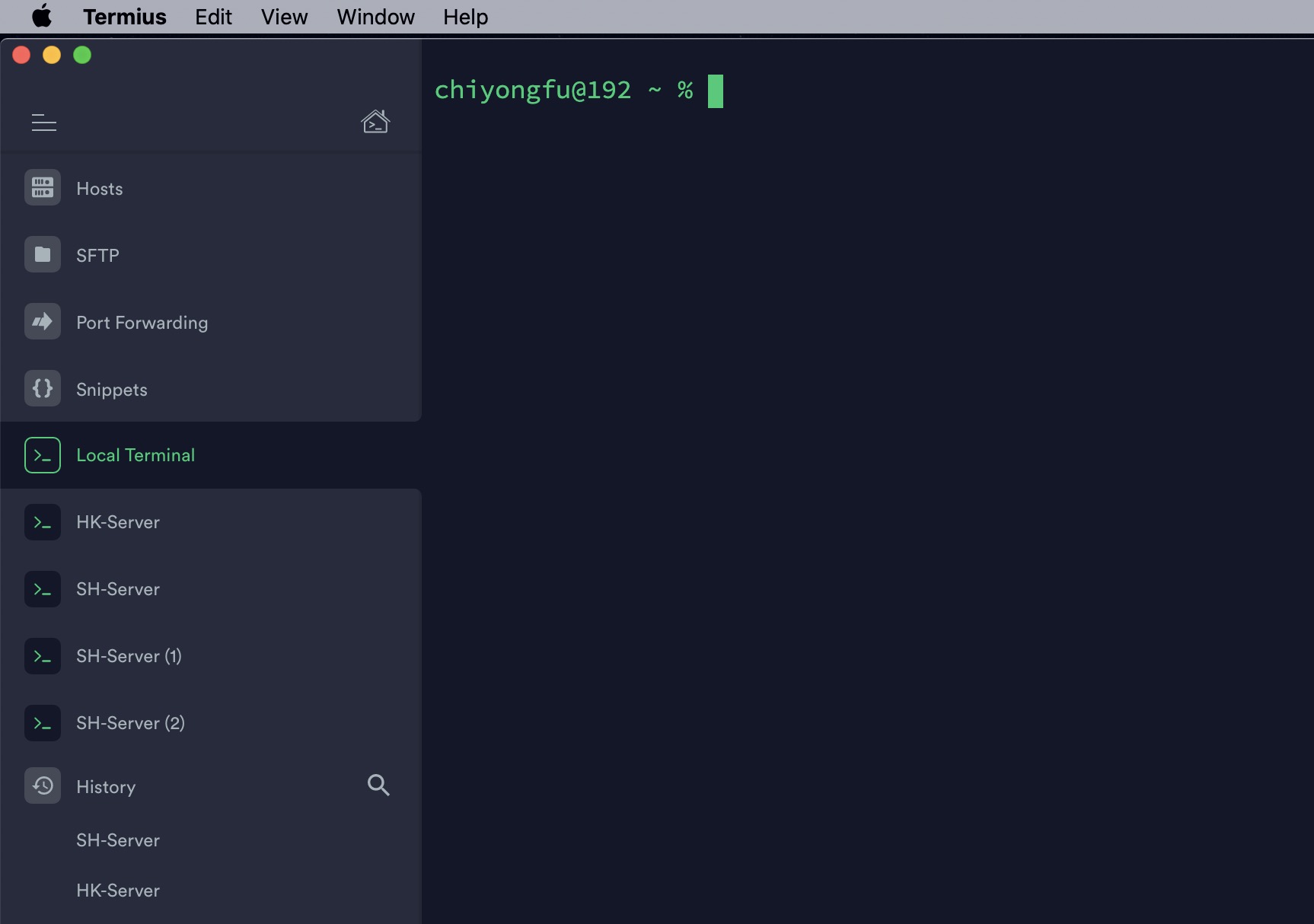Click the History label
This screenshot has height=924, width=1314.
pos(106,787)
